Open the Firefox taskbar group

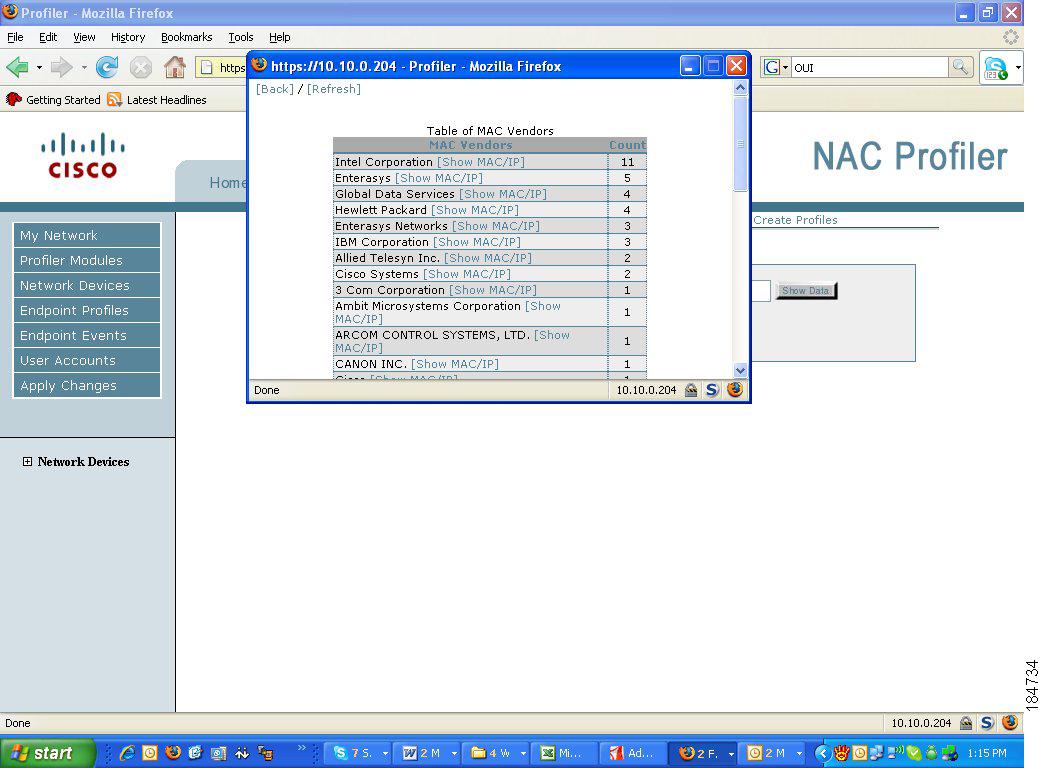[x=703, y=753]
